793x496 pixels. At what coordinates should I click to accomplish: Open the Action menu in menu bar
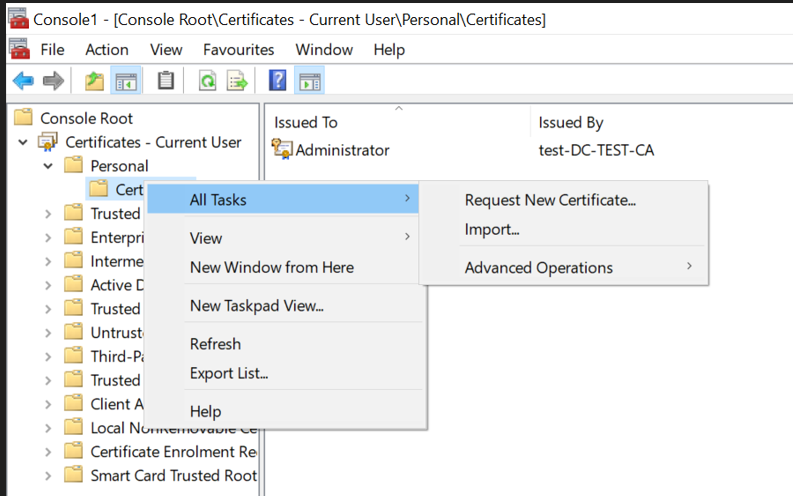[x=106, y=49]
